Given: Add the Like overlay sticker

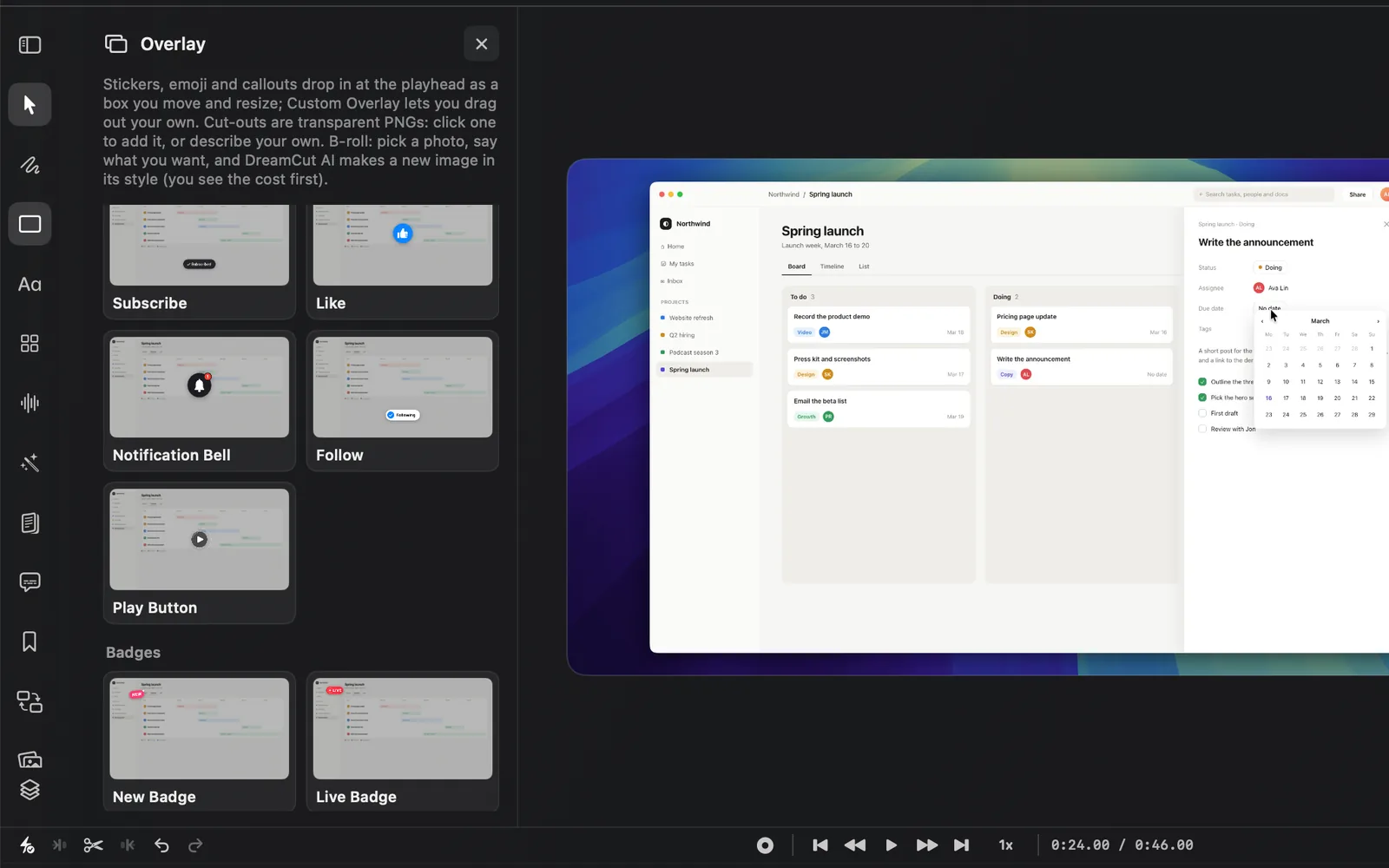Looking at the screenshot, I should [x=403, y=261].
